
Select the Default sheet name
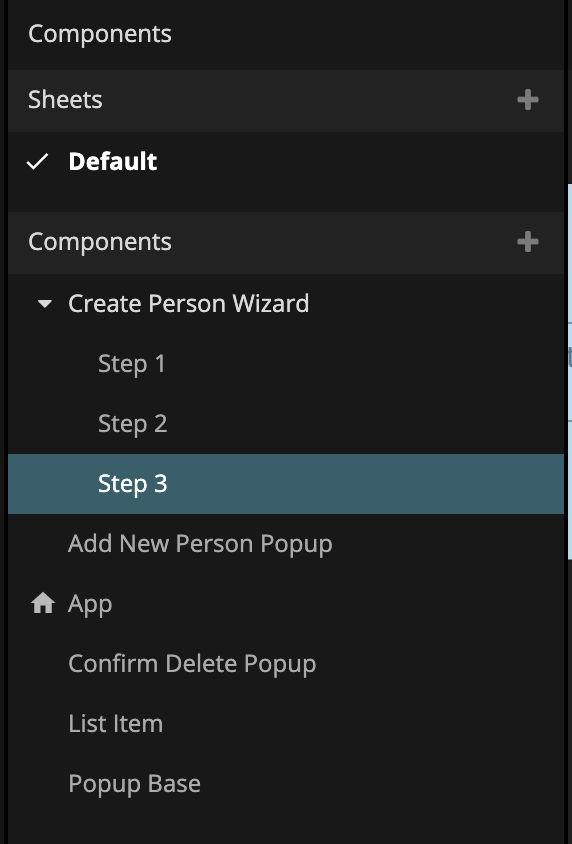click(112, 161)
